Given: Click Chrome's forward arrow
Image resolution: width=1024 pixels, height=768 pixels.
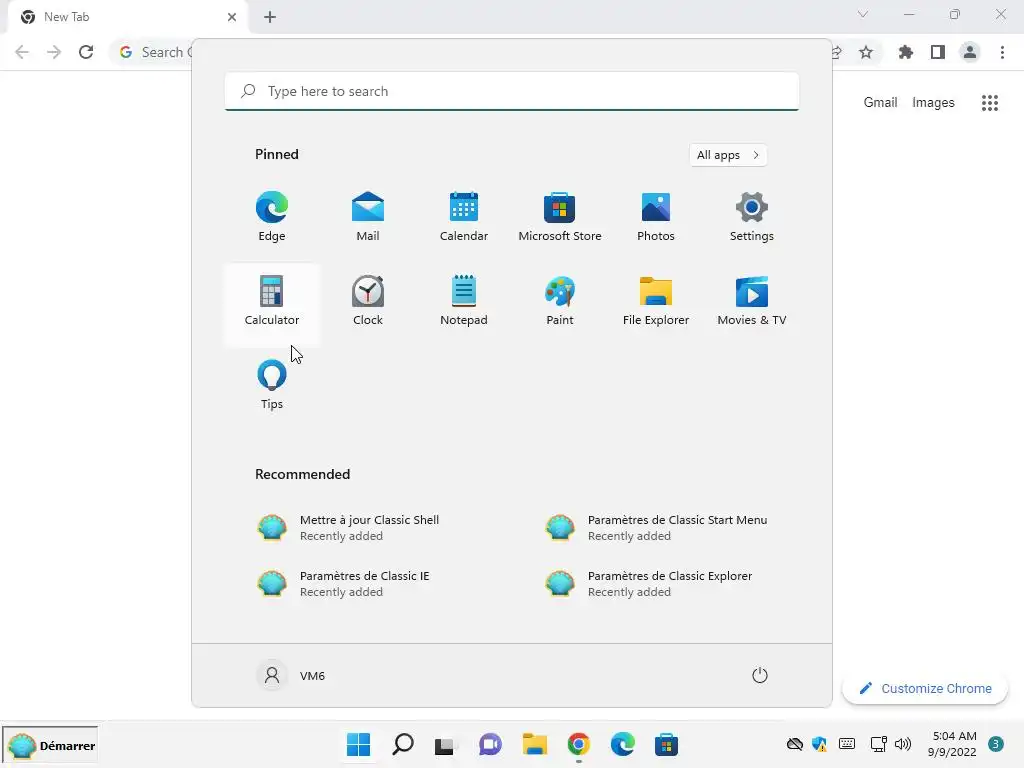Looking at the screenshot, I should click(x=54, y=52).
